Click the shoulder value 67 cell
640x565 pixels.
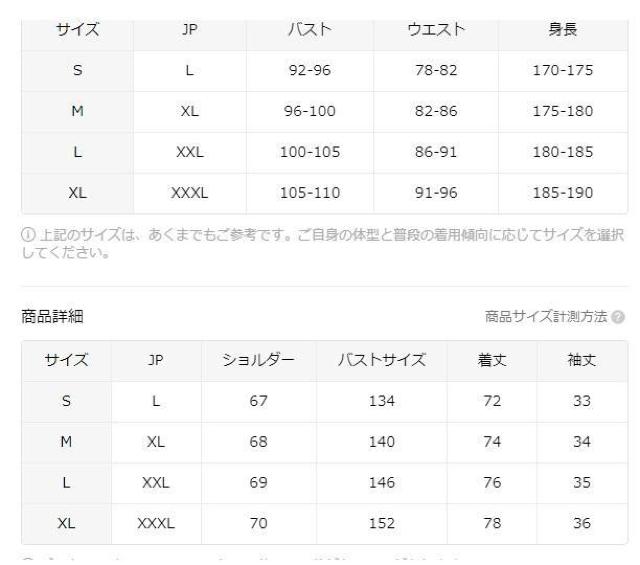259,401
